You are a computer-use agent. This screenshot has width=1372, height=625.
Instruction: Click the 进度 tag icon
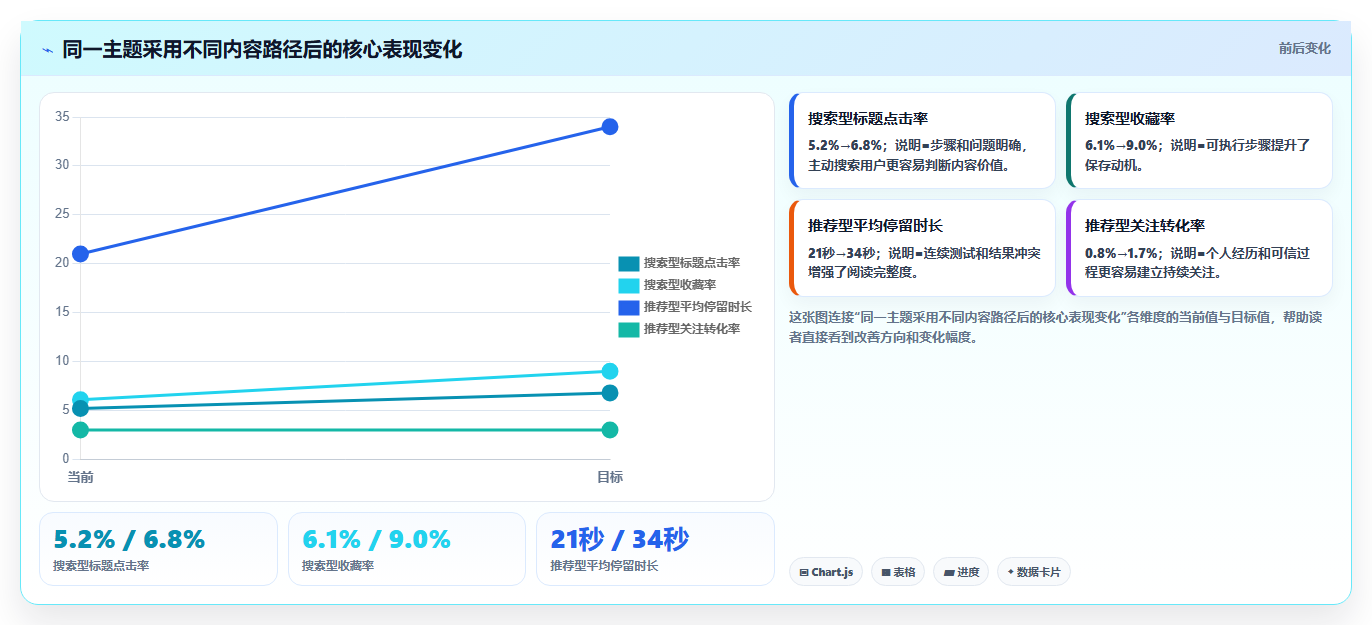tap(949, 573)
